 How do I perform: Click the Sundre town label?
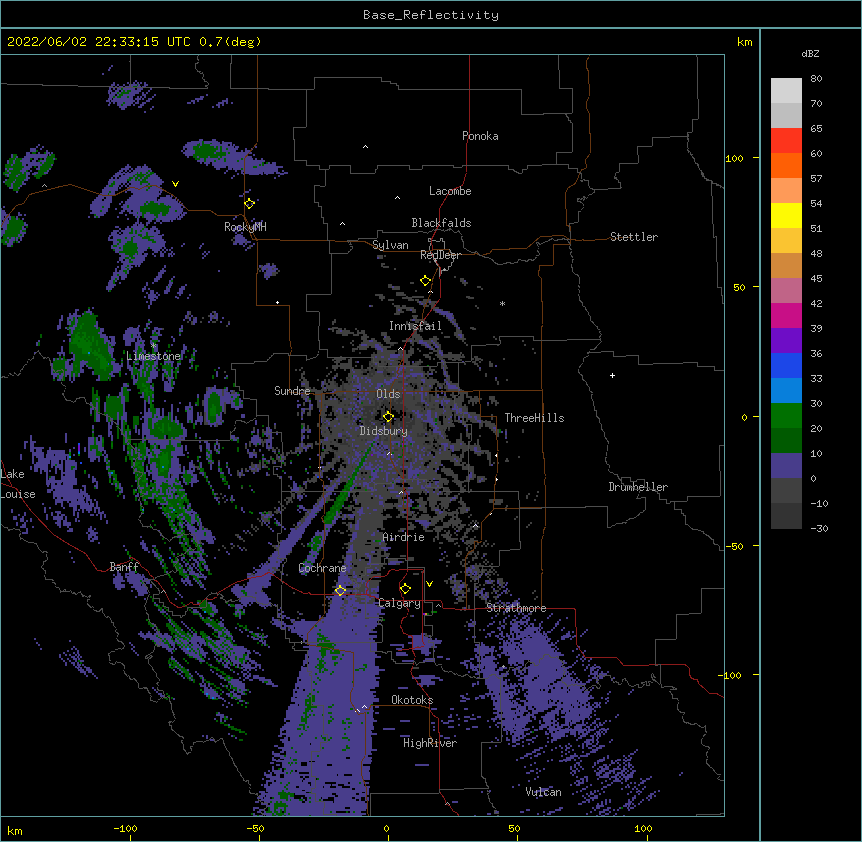click(x=292, y=391)
